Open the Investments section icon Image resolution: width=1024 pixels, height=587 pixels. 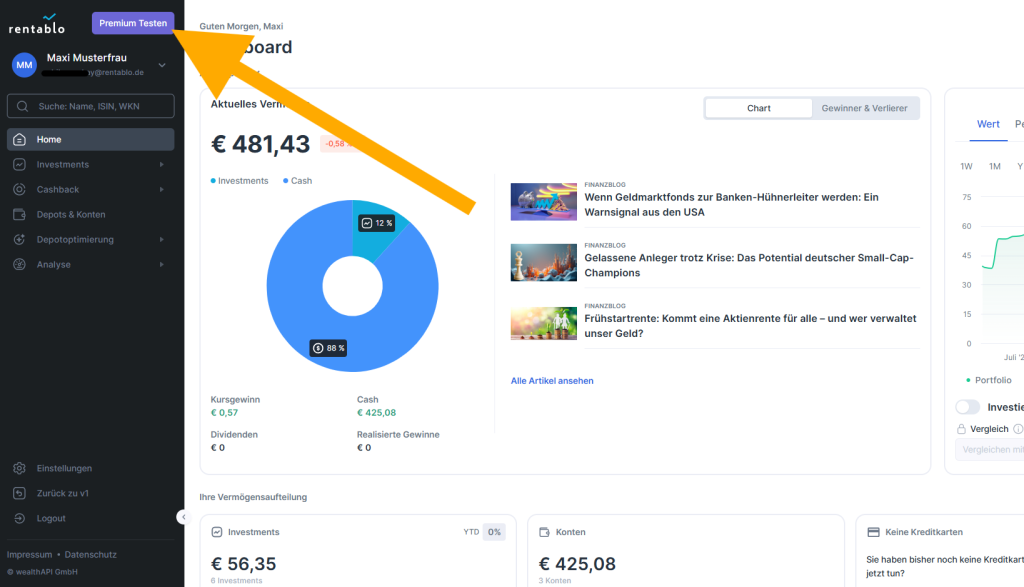point(18,164)
